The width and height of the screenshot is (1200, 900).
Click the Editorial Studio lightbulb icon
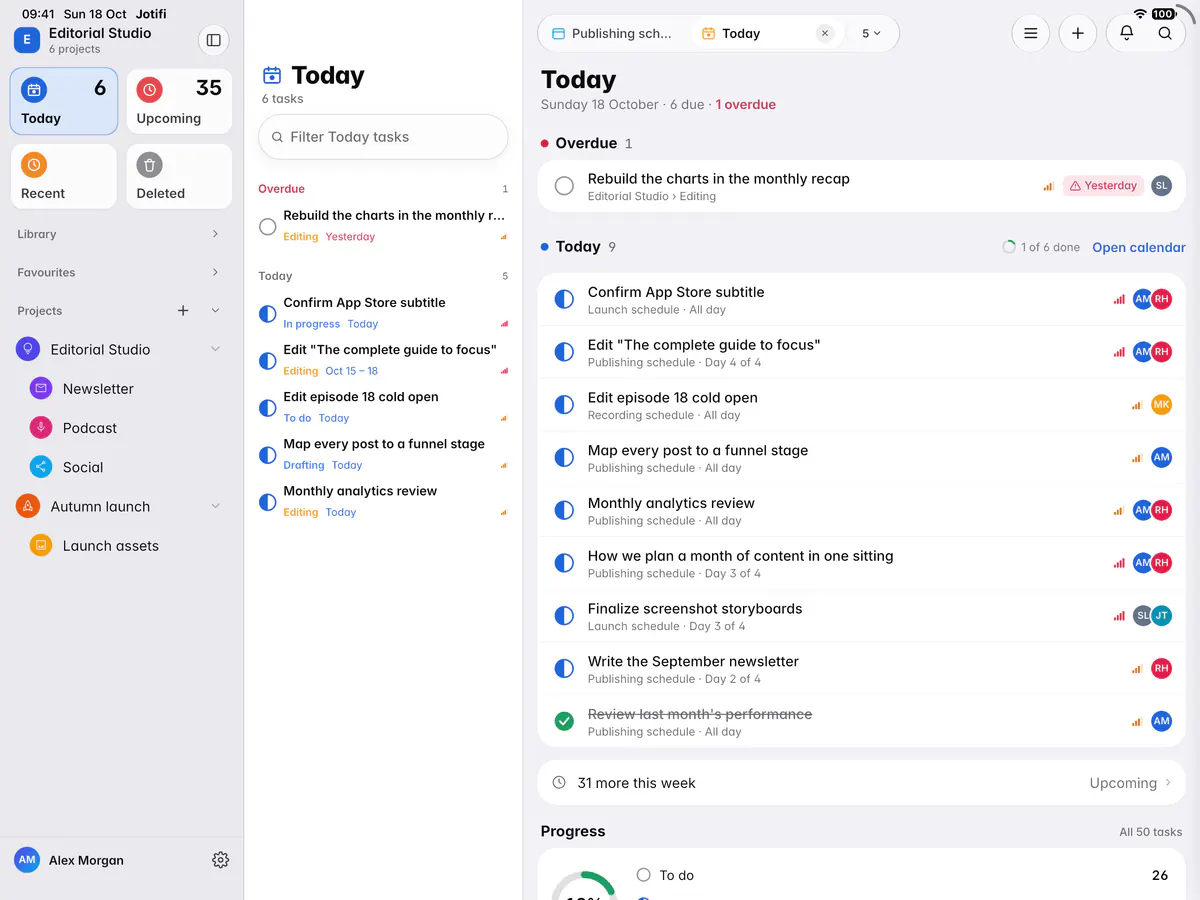[x=28, y=349]
